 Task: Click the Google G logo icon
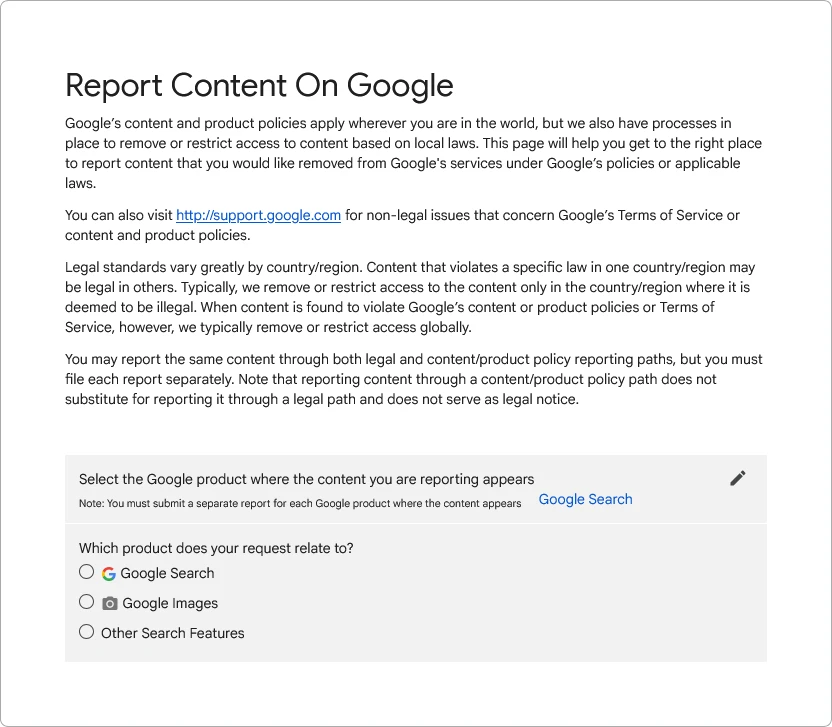tap(109, 573)
